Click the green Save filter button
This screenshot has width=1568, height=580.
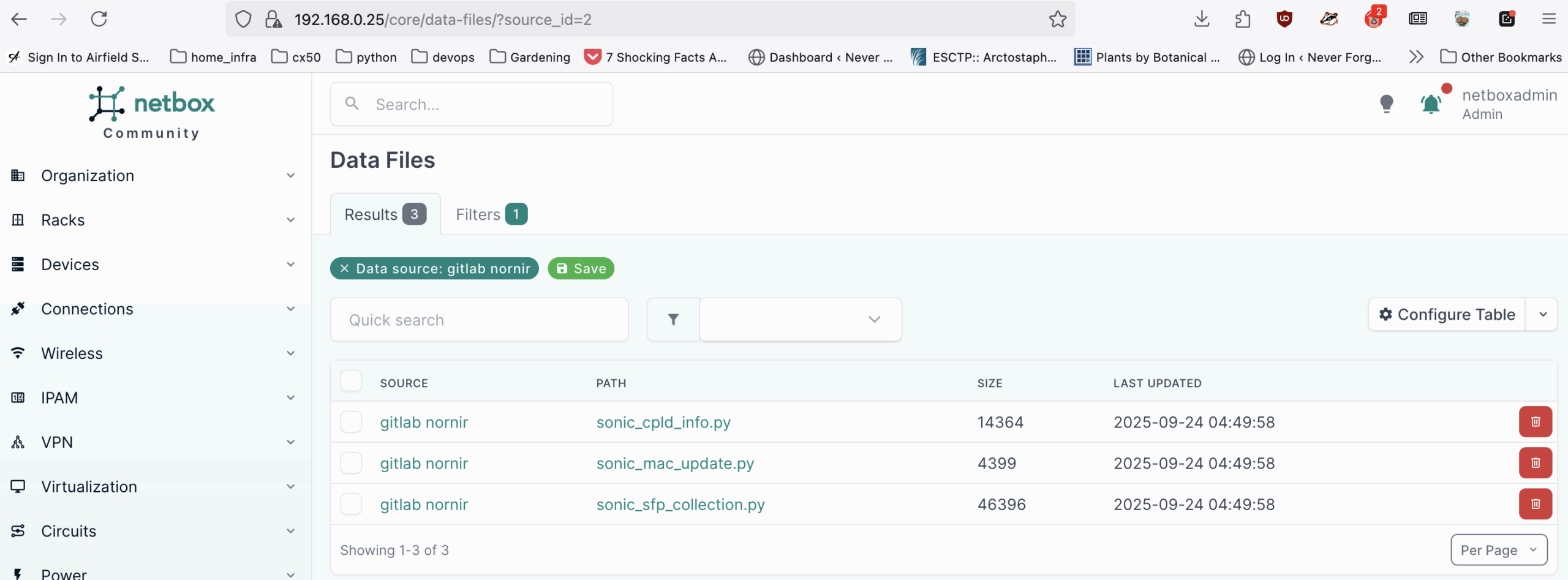pos(581,268)
